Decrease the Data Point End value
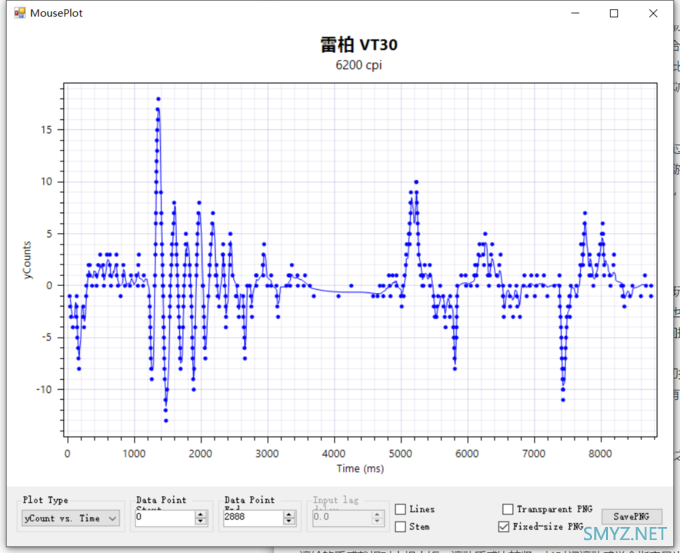This screenshot has width=680, height=553. [x=289, y=521]
